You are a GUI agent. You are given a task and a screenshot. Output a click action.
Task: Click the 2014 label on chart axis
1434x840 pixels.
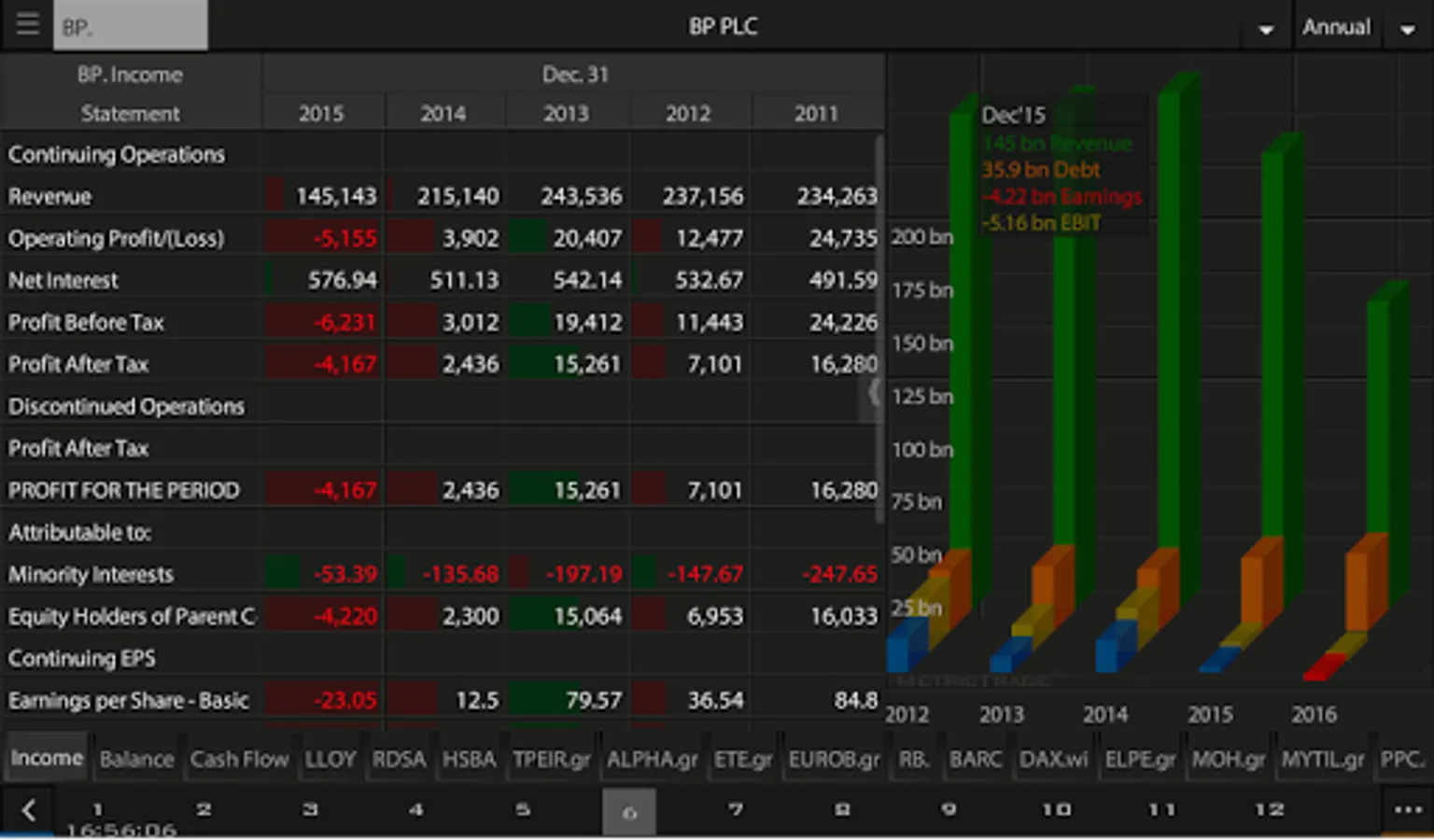pyautogui.click(x=1105, y=714)
